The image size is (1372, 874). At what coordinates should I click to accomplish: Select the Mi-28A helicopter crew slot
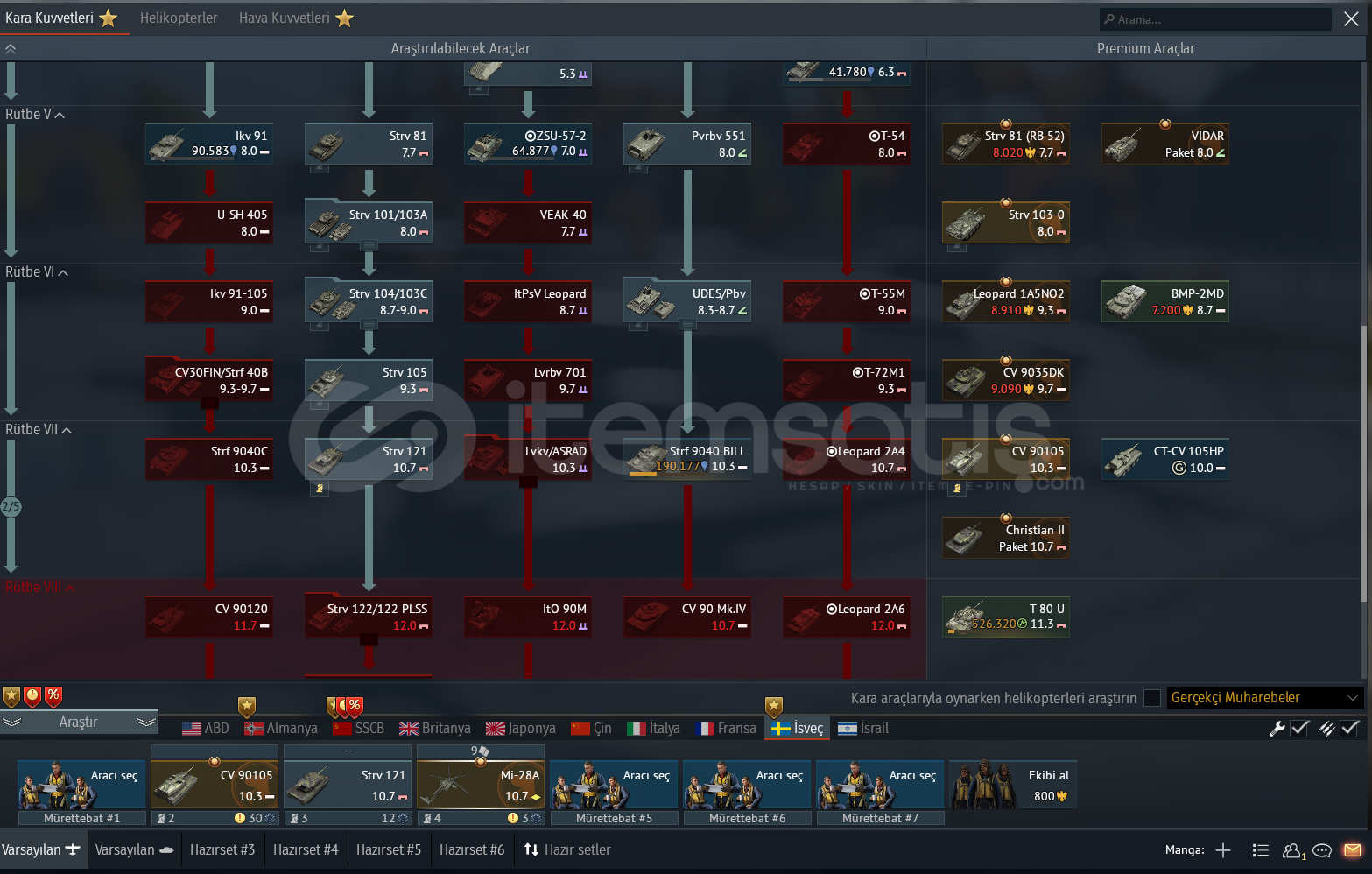[481, 786]
